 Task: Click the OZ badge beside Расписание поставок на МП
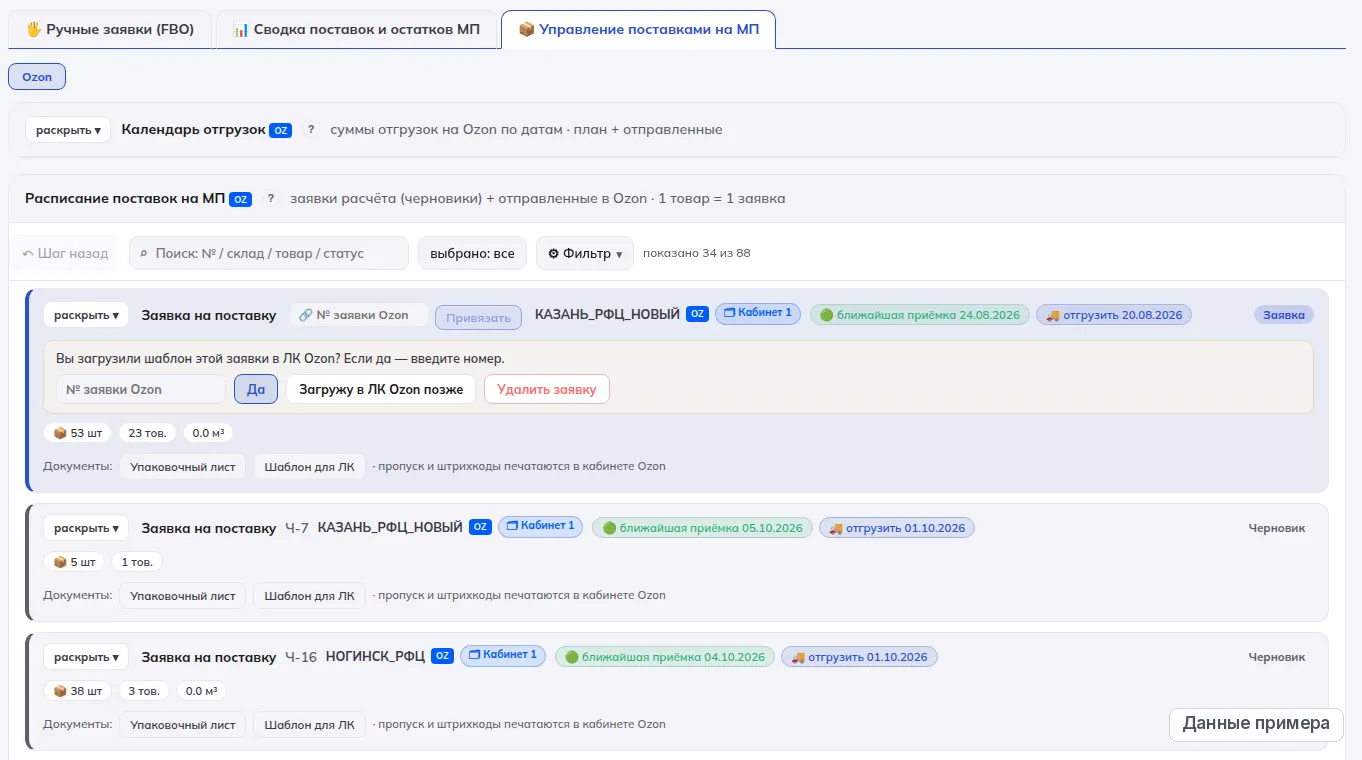[x=240, y=199]
